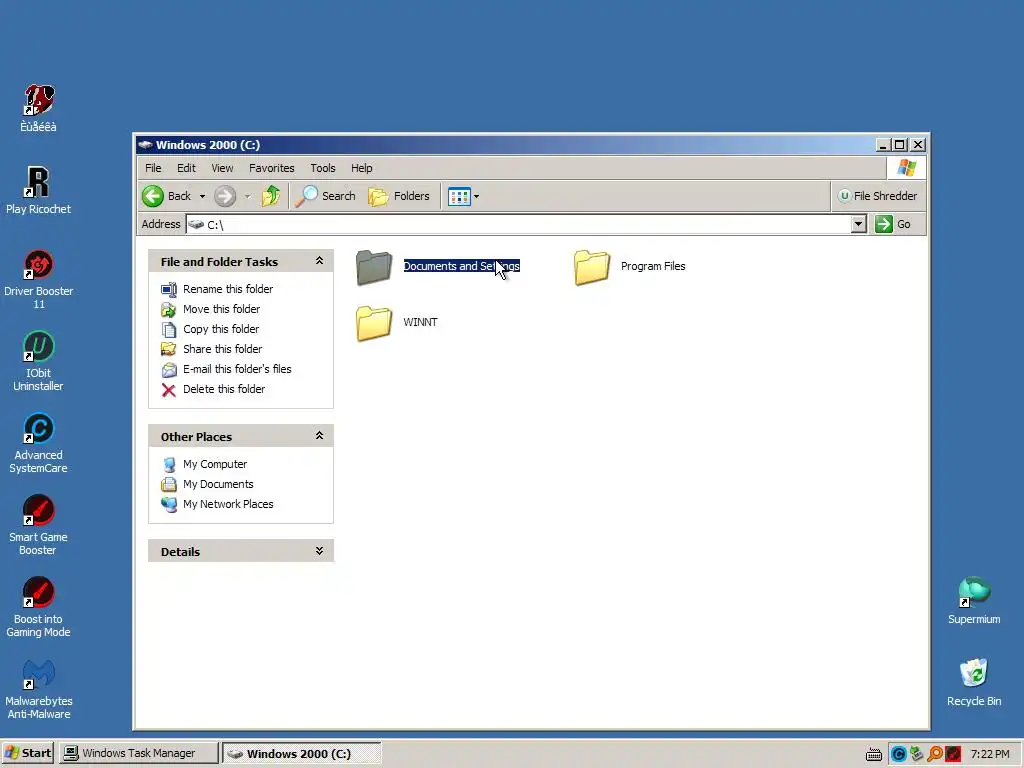This screenshot has width=1024, height=768.
Task: Go back with the green Back arrow
Action: click(167, 196)
